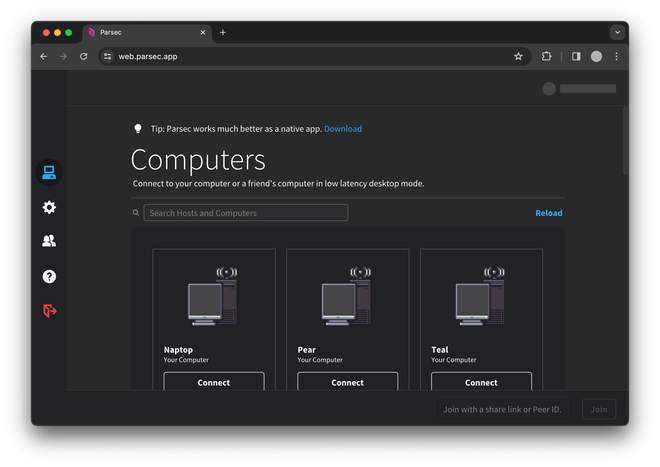Click the Join button
Image resolution: width=660 pixels, height=467 pixels.
[x=599, y=409]
